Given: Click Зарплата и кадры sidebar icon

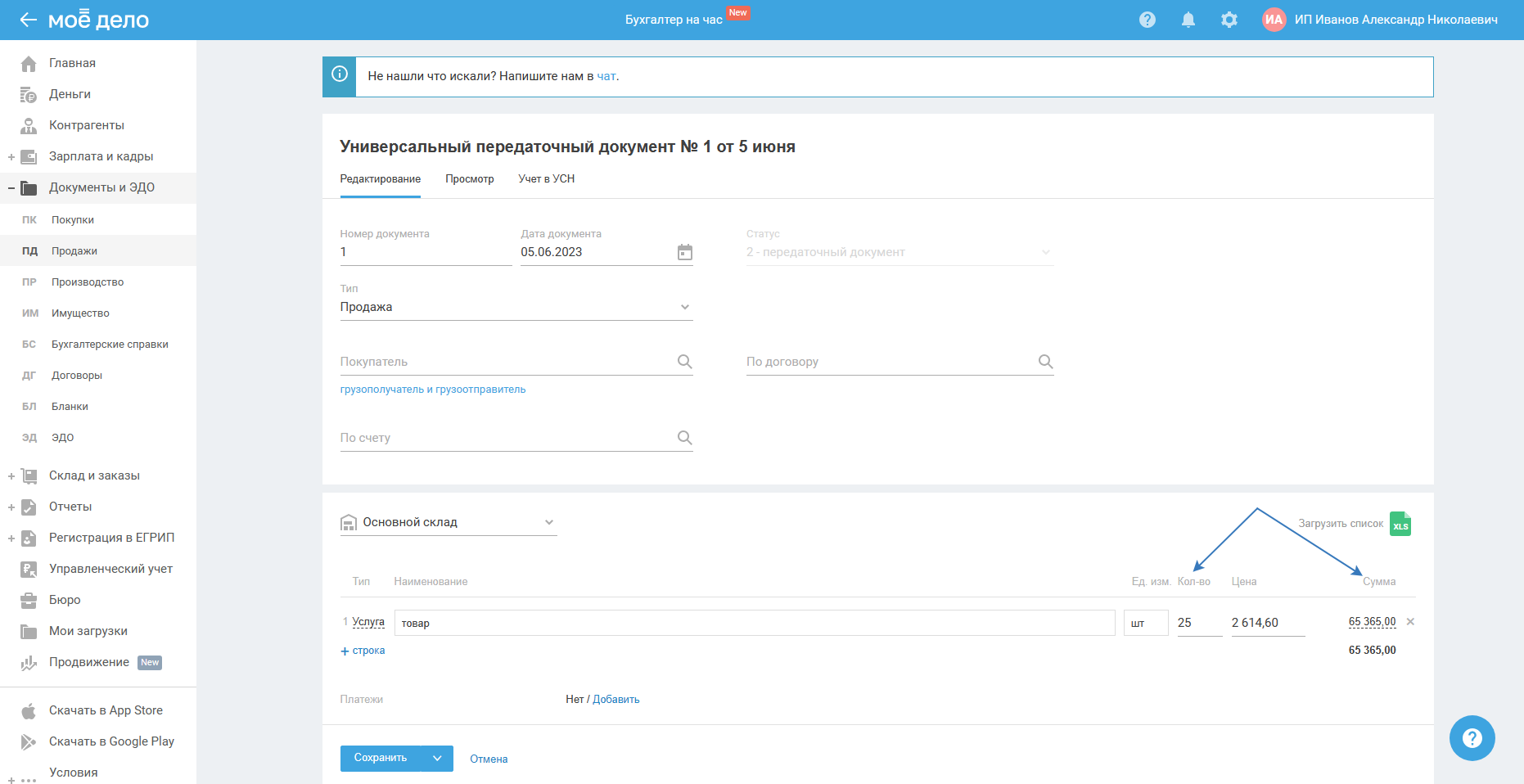Looking at the screenshot, I should click(x=29, y=156).
